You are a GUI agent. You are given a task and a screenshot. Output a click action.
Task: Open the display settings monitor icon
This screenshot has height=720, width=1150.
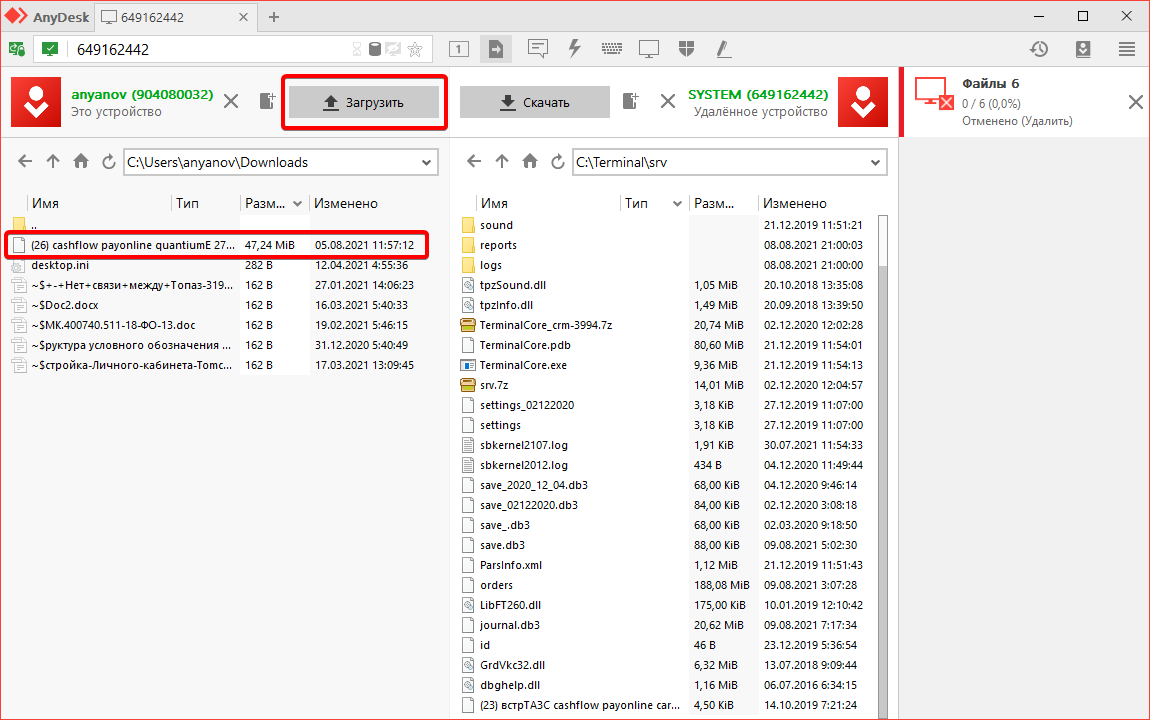coord(649,49)
